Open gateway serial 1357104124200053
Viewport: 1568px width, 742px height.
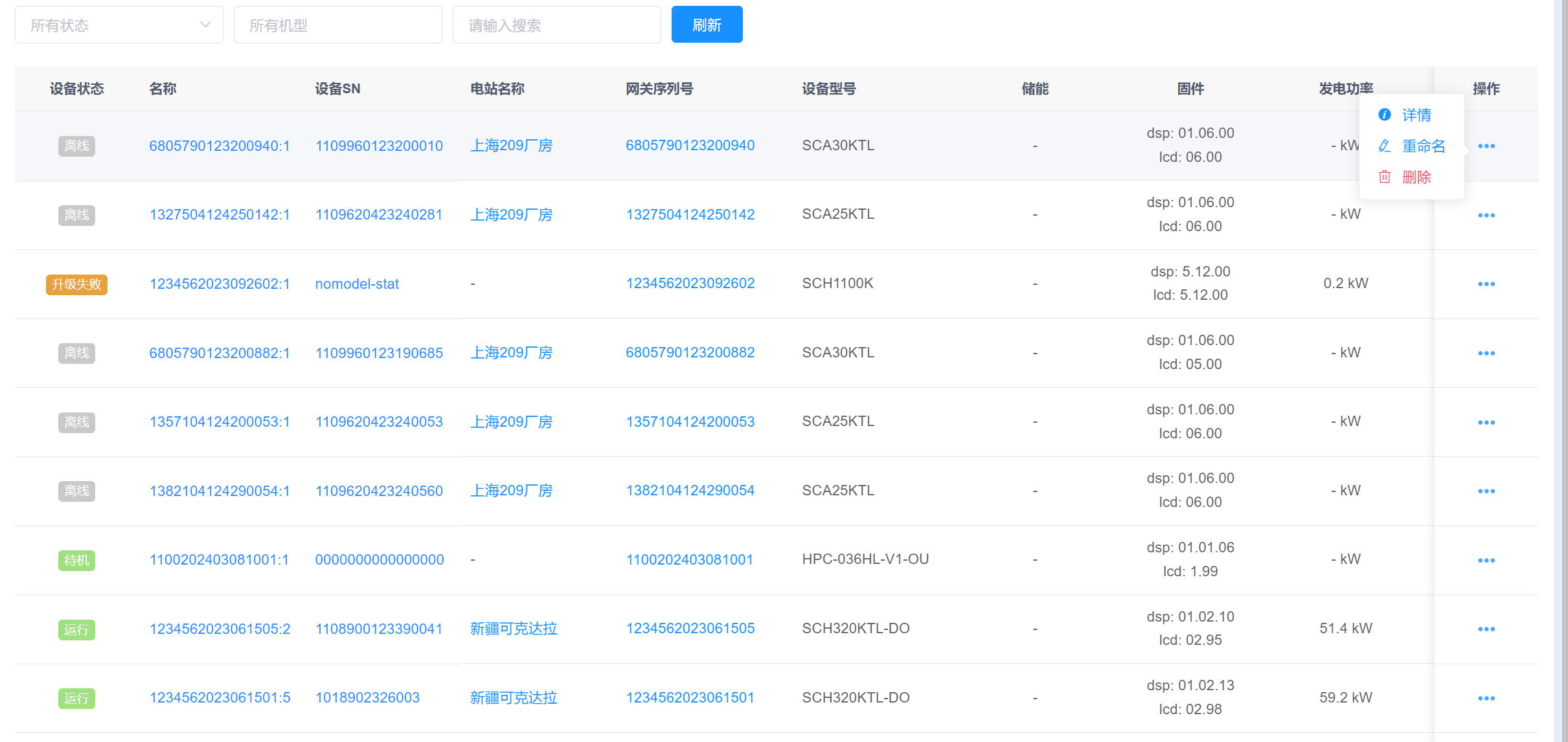690,422
